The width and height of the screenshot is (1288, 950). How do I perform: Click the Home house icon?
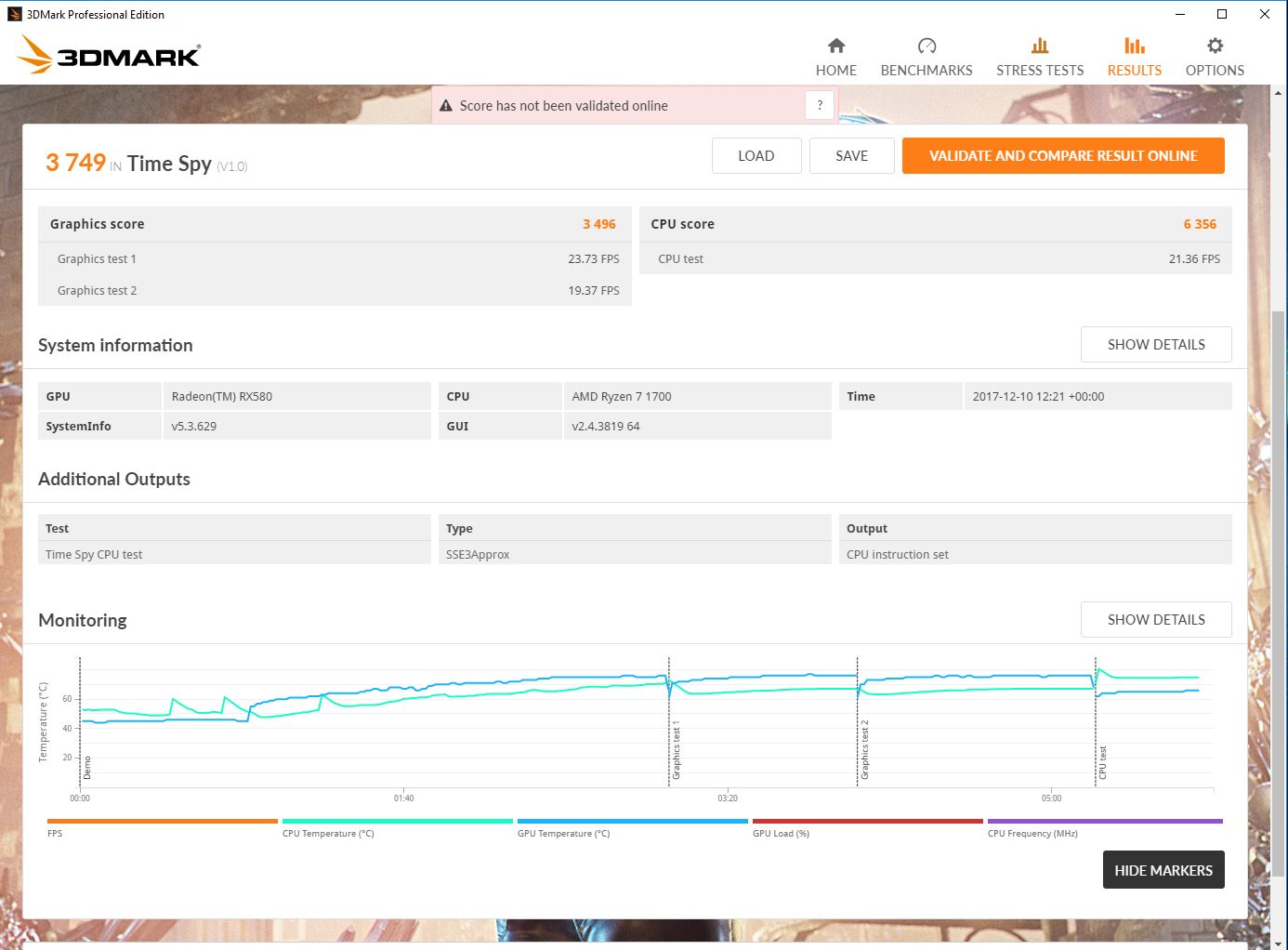(835, 46)
